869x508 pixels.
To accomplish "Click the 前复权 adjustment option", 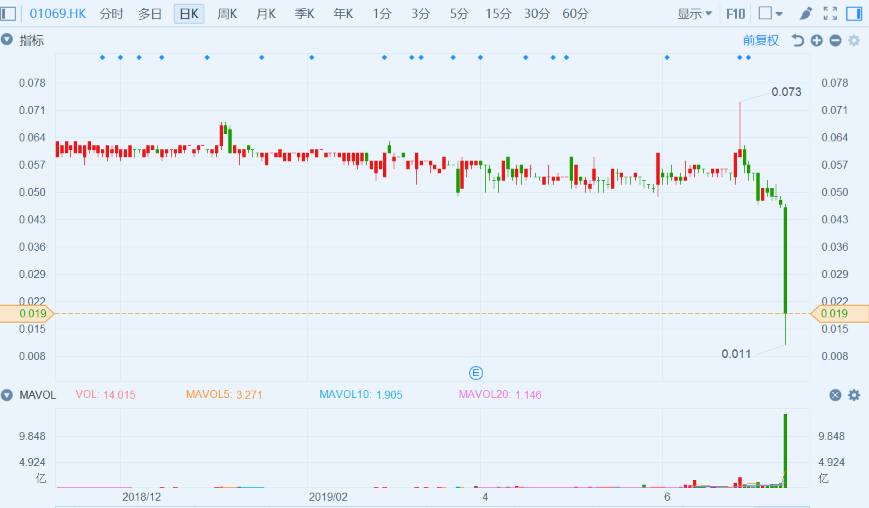I will coord(760,40).
